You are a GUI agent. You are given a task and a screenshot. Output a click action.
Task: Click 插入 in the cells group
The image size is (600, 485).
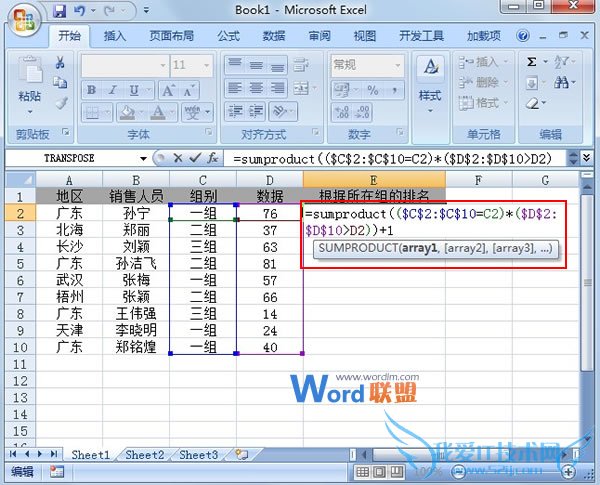(x=483, y=62)
